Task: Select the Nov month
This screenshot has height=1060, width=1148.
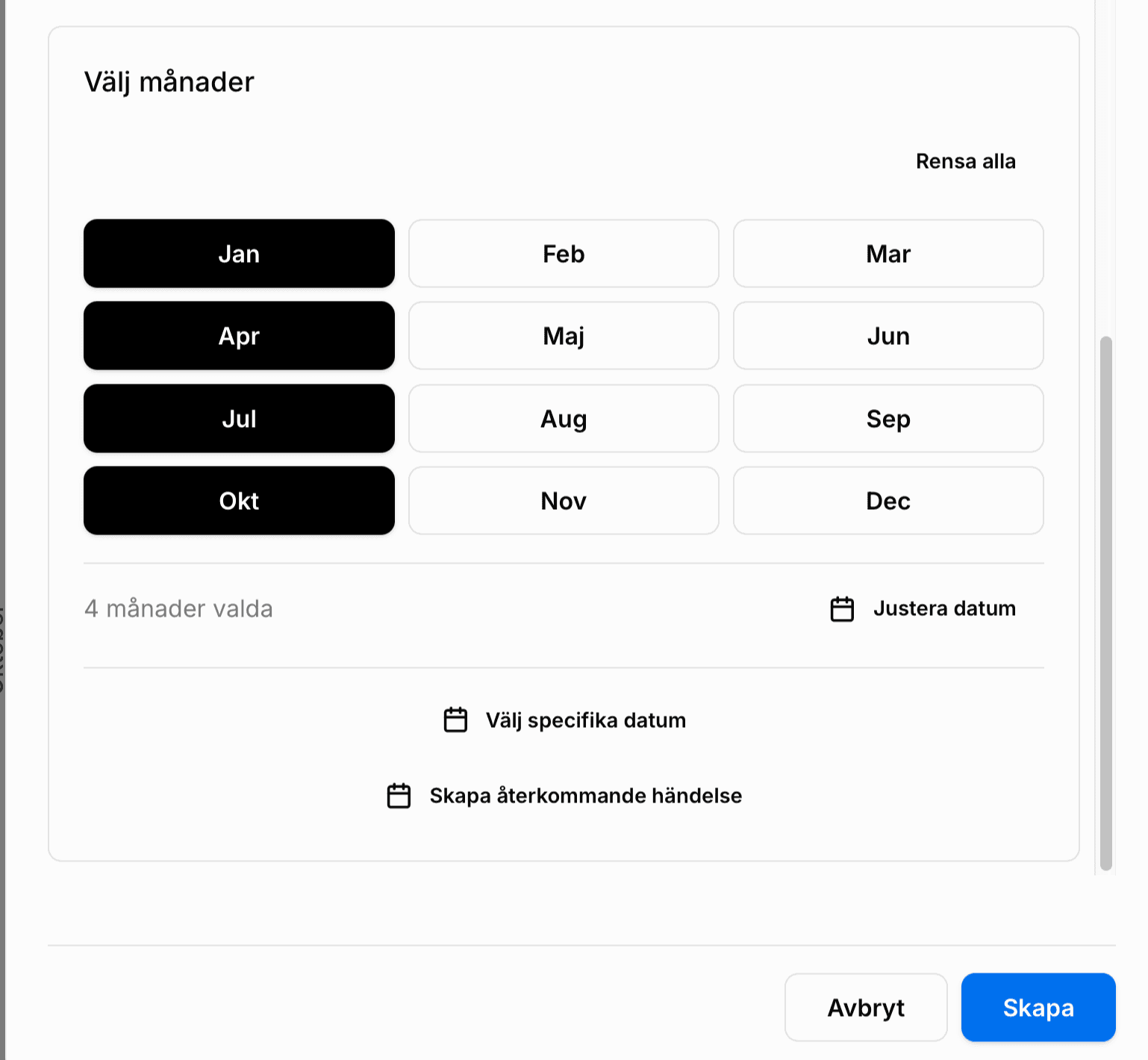Action: click(563, 501)
